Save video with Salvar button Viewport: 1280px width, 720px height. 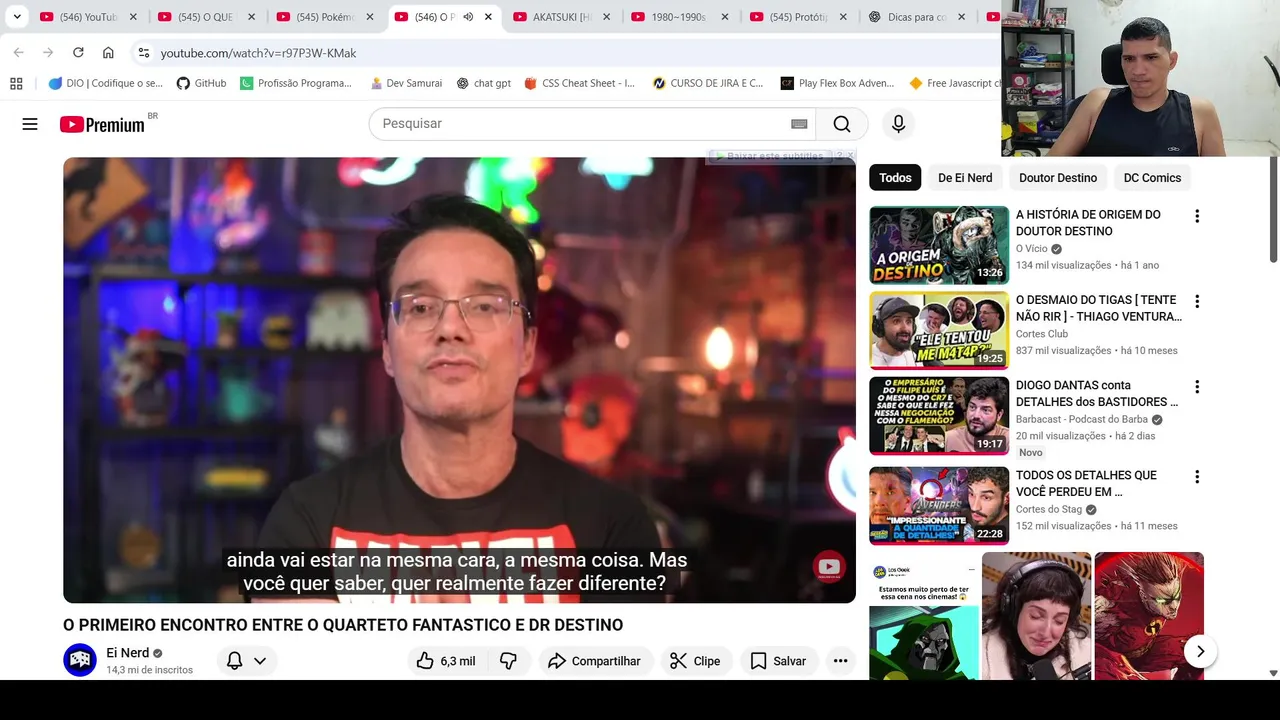777,661
